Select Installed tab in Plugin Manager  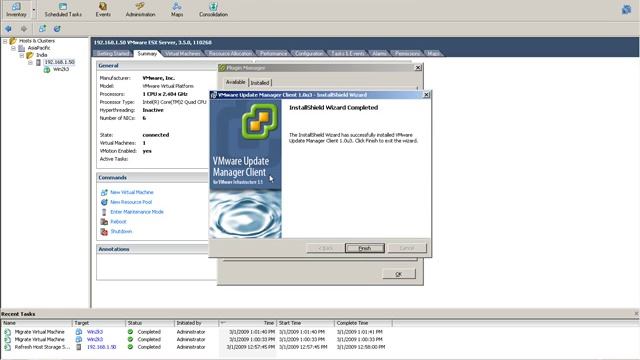pos(260,82)
